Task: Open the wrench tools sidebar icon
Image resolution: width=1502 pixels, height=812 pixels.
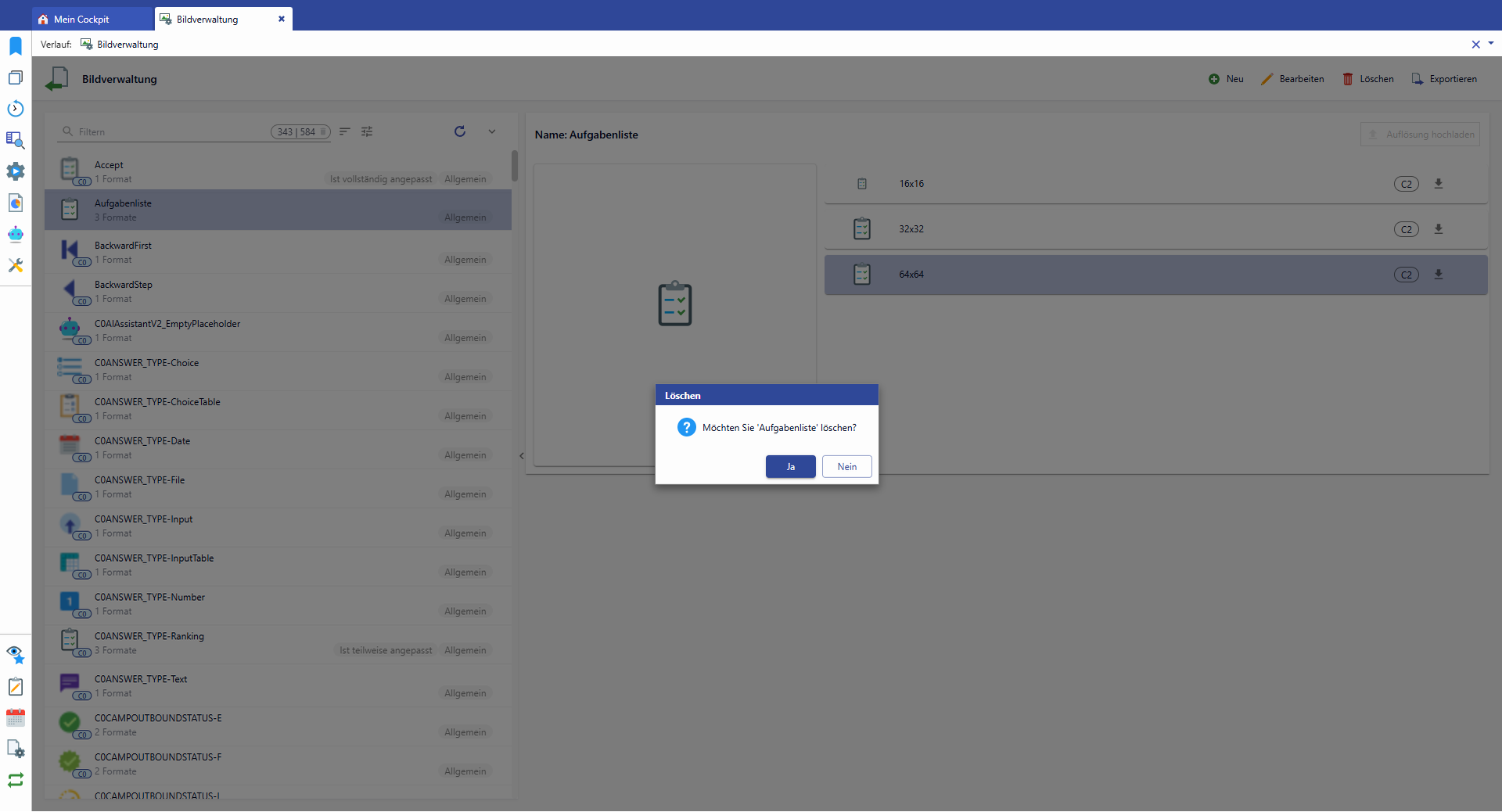Action: pyautogui.click(x=16, y=265)
